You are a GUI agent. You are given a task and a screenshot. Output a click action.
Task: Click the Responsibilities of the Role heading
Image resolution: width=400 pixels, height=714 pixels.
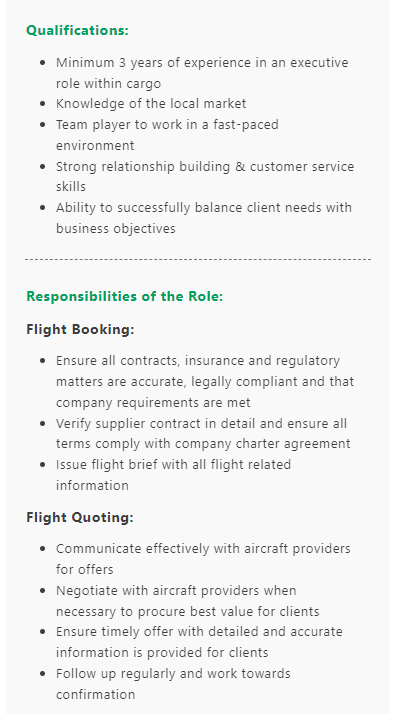(125, 296)
